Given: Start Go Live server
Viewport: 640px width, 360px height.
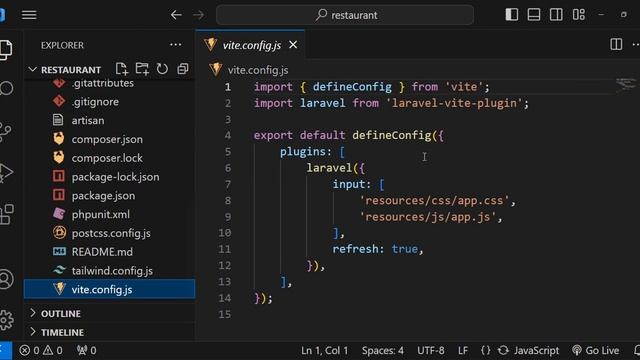Looking at the screenshot, I should pos(596,351).
